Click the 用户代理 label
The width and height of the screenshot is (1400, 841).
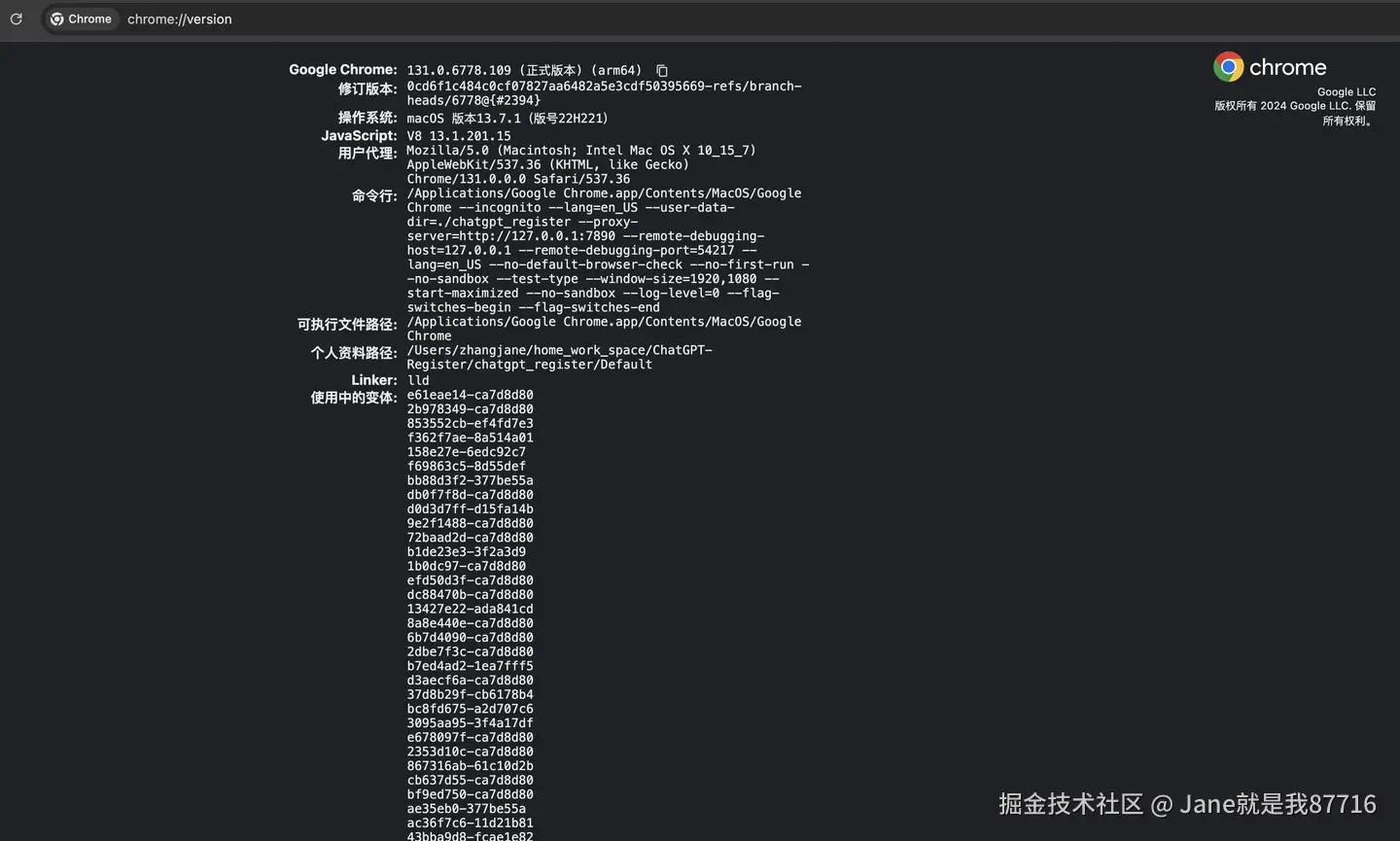tap(367, 153)
